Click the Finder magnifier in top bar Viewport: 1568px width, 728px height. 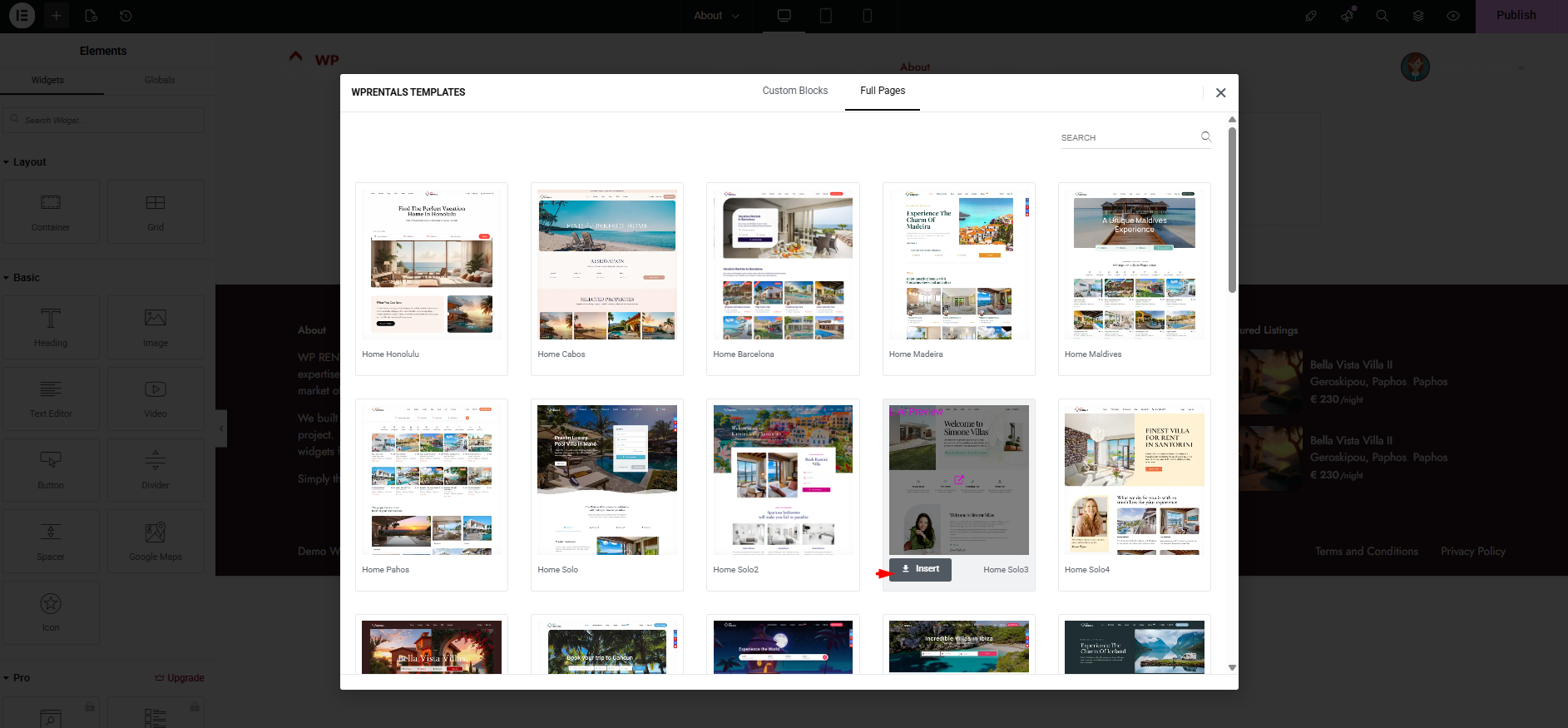coord(1383,16)
